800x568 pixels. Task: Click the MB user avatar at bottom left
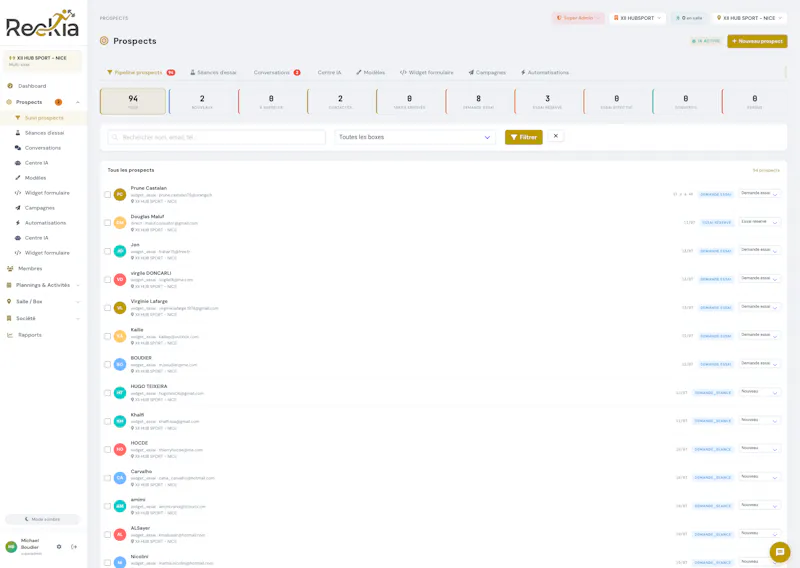point(11,547)
